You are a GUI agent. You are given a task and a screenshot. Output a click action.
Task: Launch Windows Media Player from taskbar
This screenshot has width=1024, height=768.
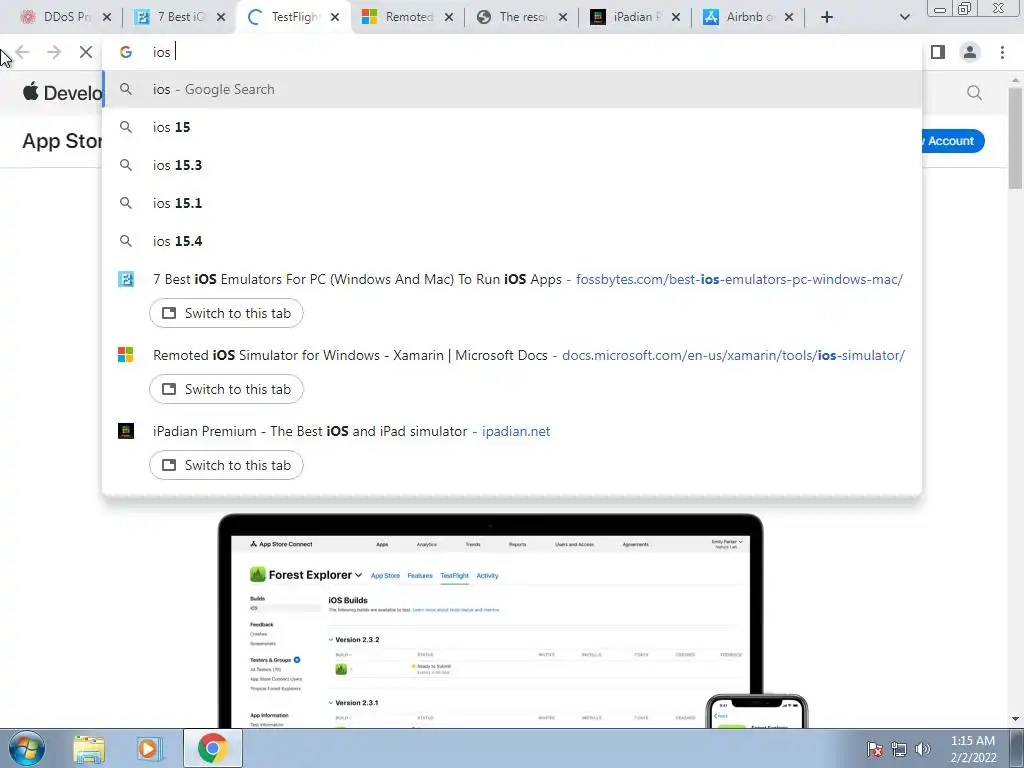click(x=150, y=749)
